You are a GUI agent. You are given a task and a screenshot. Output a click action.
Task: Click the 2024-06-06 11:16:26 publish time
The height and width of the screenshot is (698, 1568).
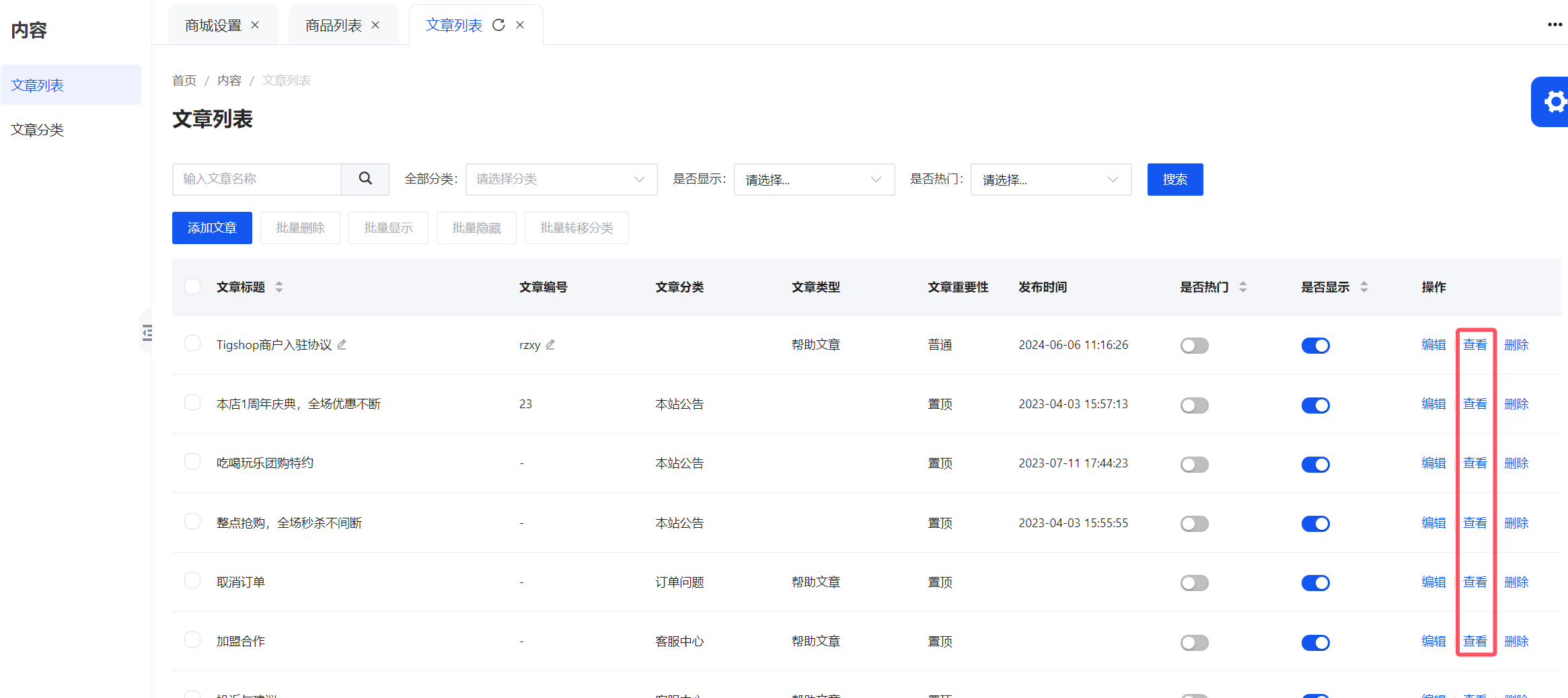tap(1074, 345)
